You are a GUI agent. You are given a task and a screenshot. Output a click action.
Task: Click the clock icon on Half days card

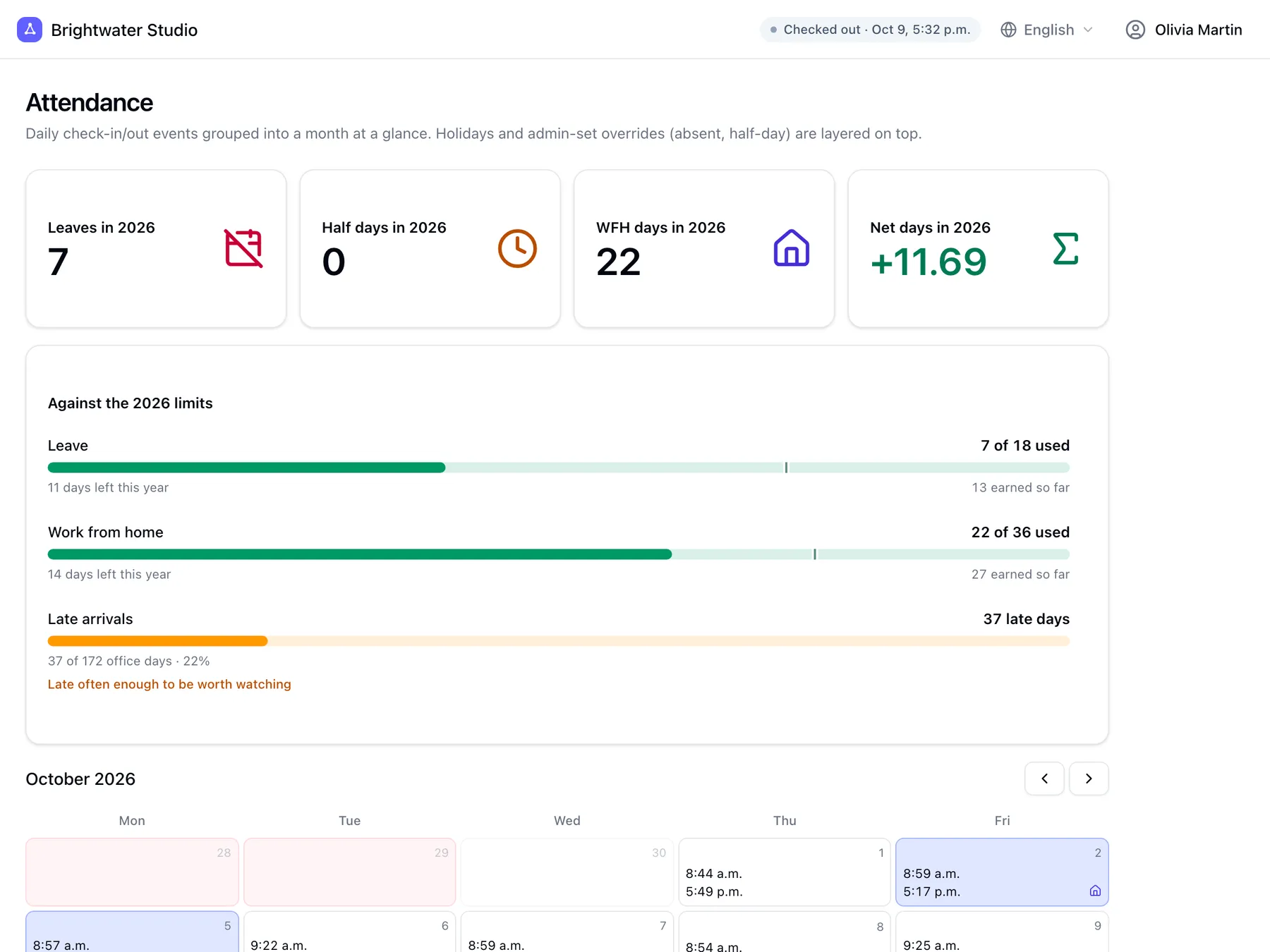click(517, 248)
